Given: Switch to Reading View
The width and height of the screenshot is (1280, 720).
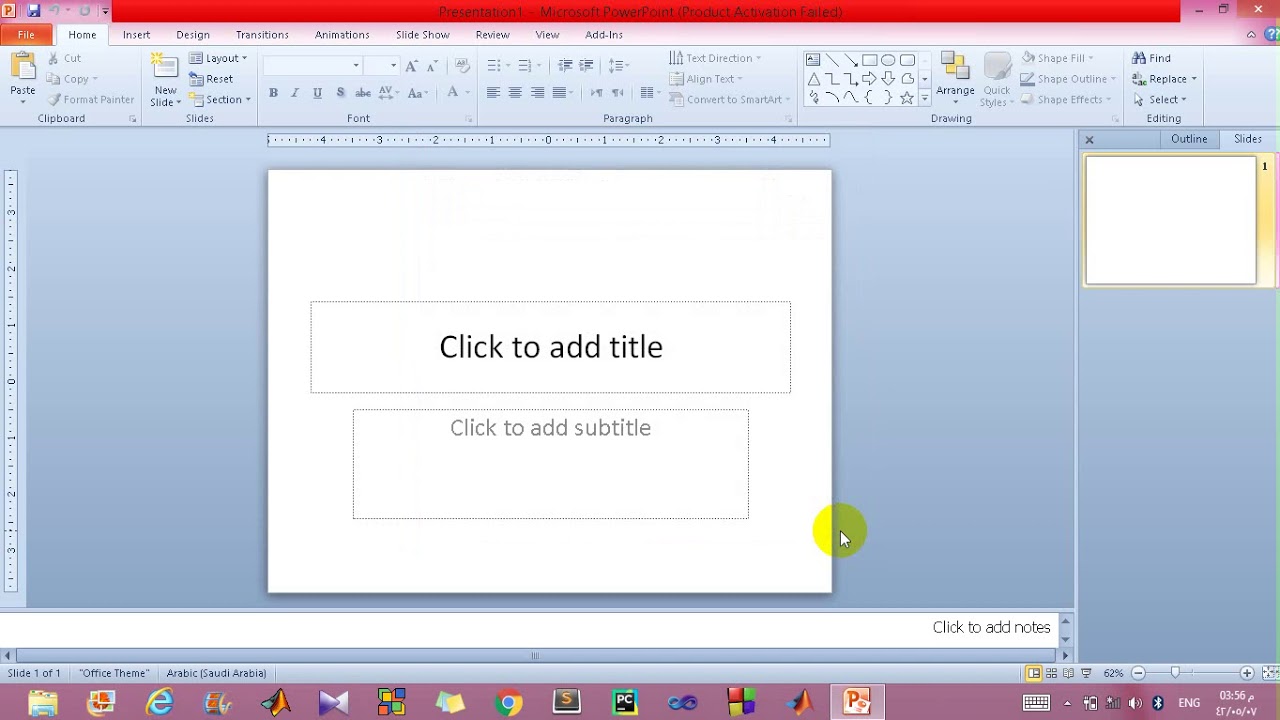Looking at the screenshot, I should click(1068, 673).
